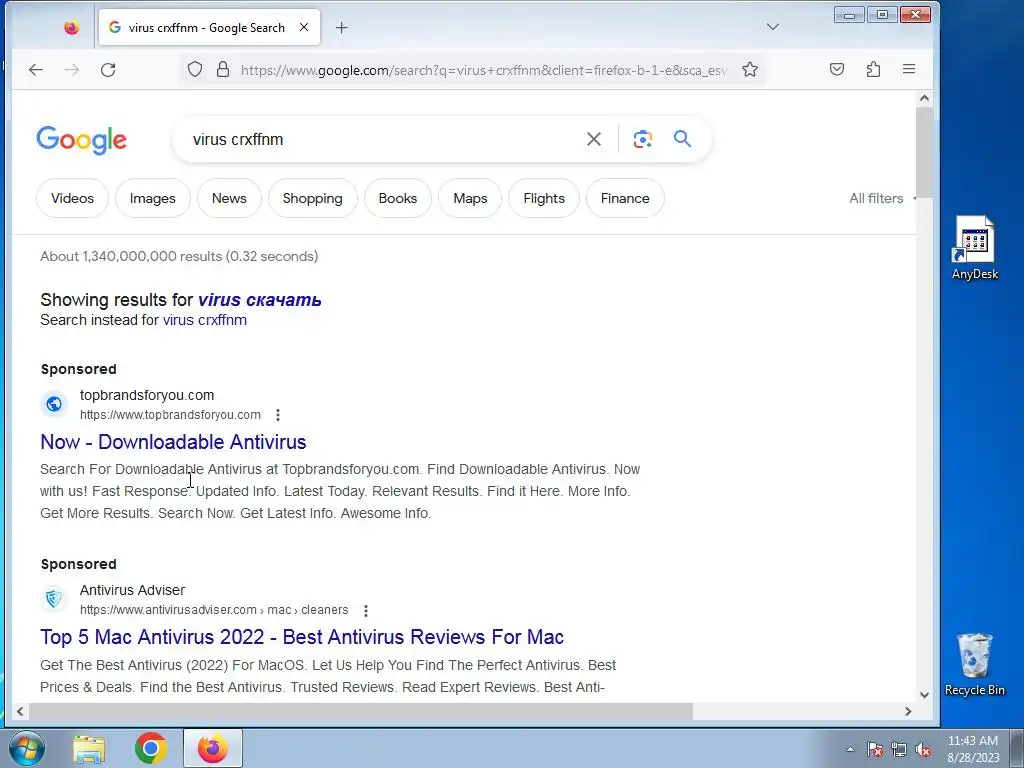
Task: Open Windows Explorer from taskbar
Action: 89,748
